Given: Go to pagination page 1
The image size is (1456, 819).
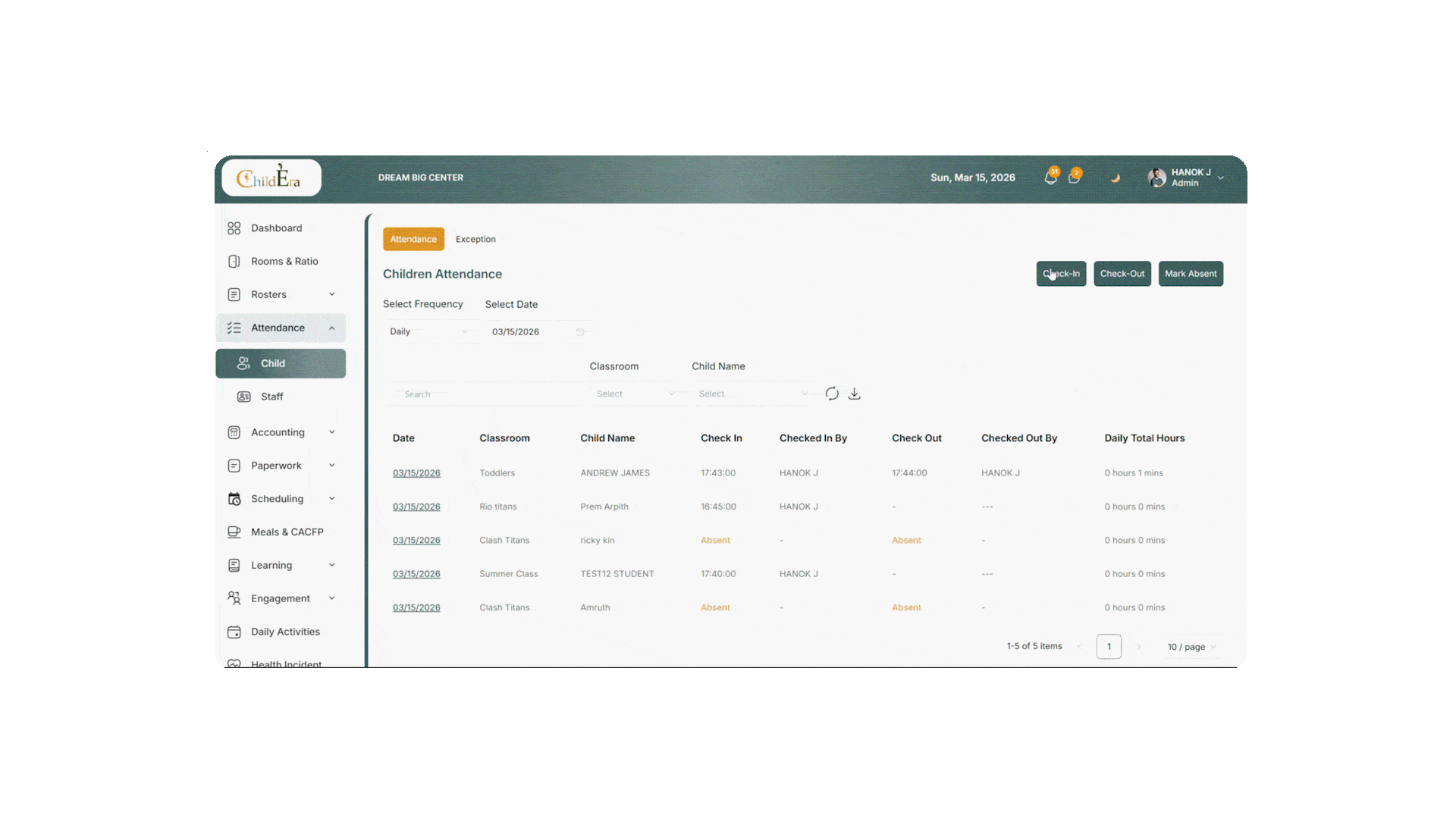Looking at the screenshot, I should click(x=1109, y=647).
